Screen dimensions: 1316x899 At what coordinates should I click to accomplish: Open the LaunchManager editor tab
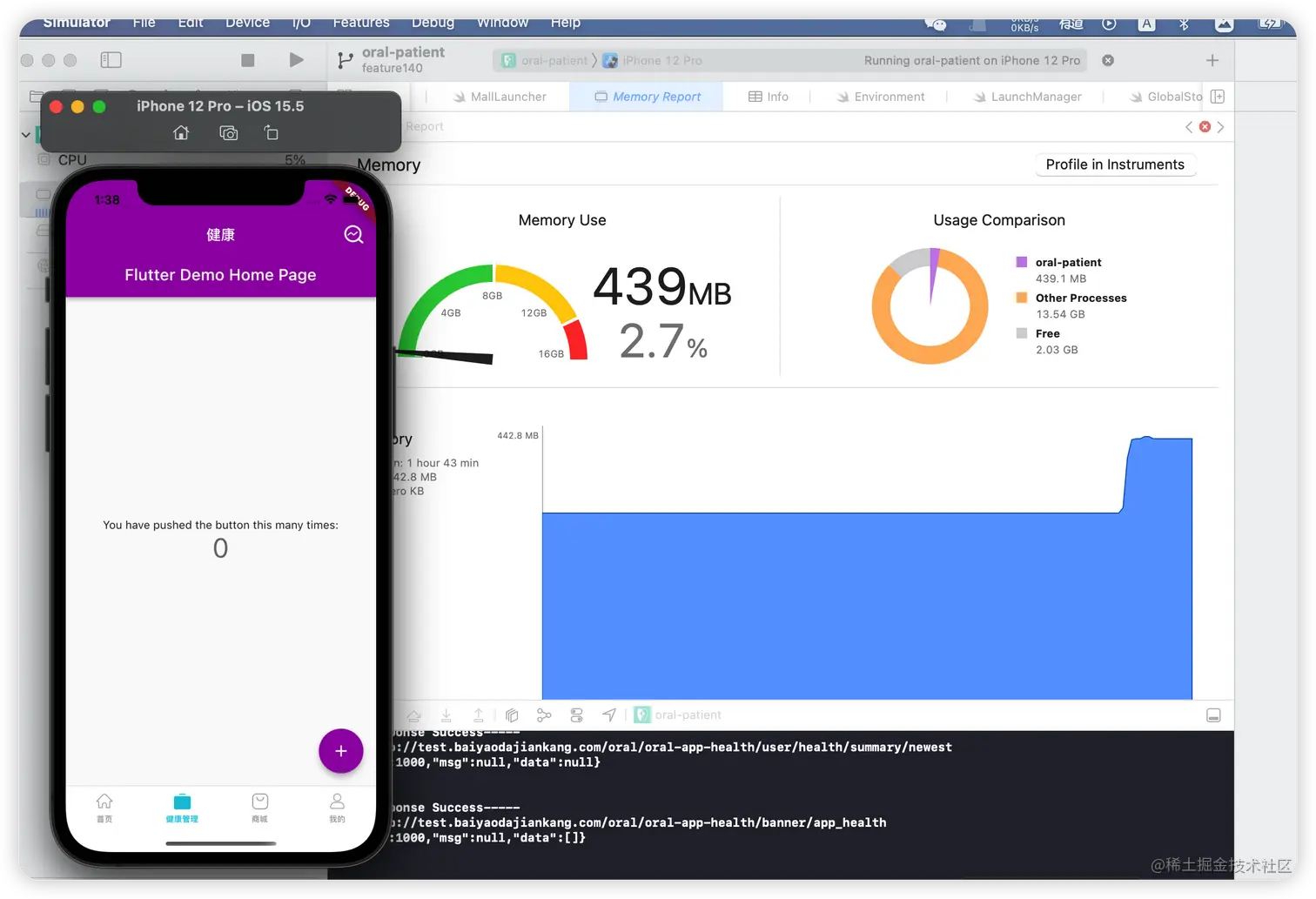(1028, 97)
